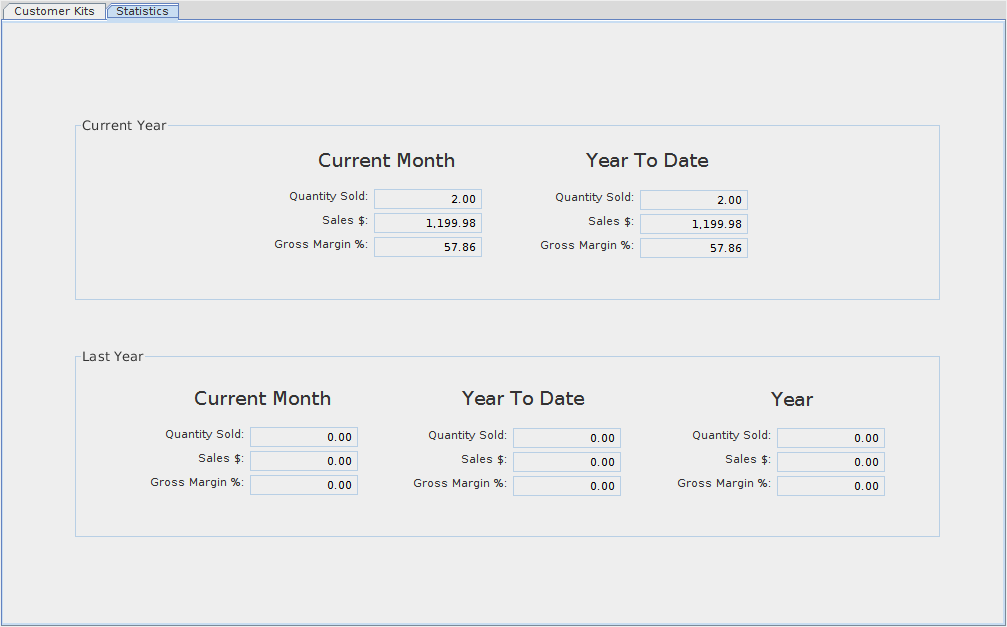Click Current Year's Current Month Gross Margin field
Viewport: 1007px width, 627px height.
[427, 247]
